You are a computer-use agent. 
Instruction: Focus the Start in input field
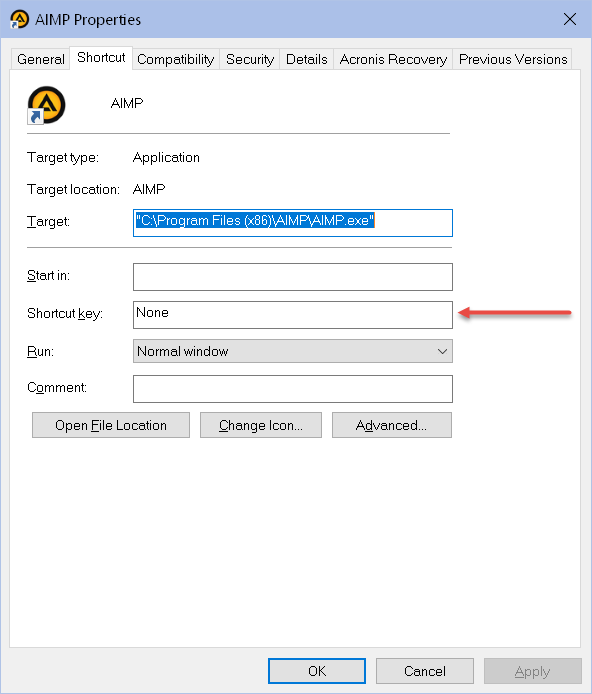[x=292, y=277]
